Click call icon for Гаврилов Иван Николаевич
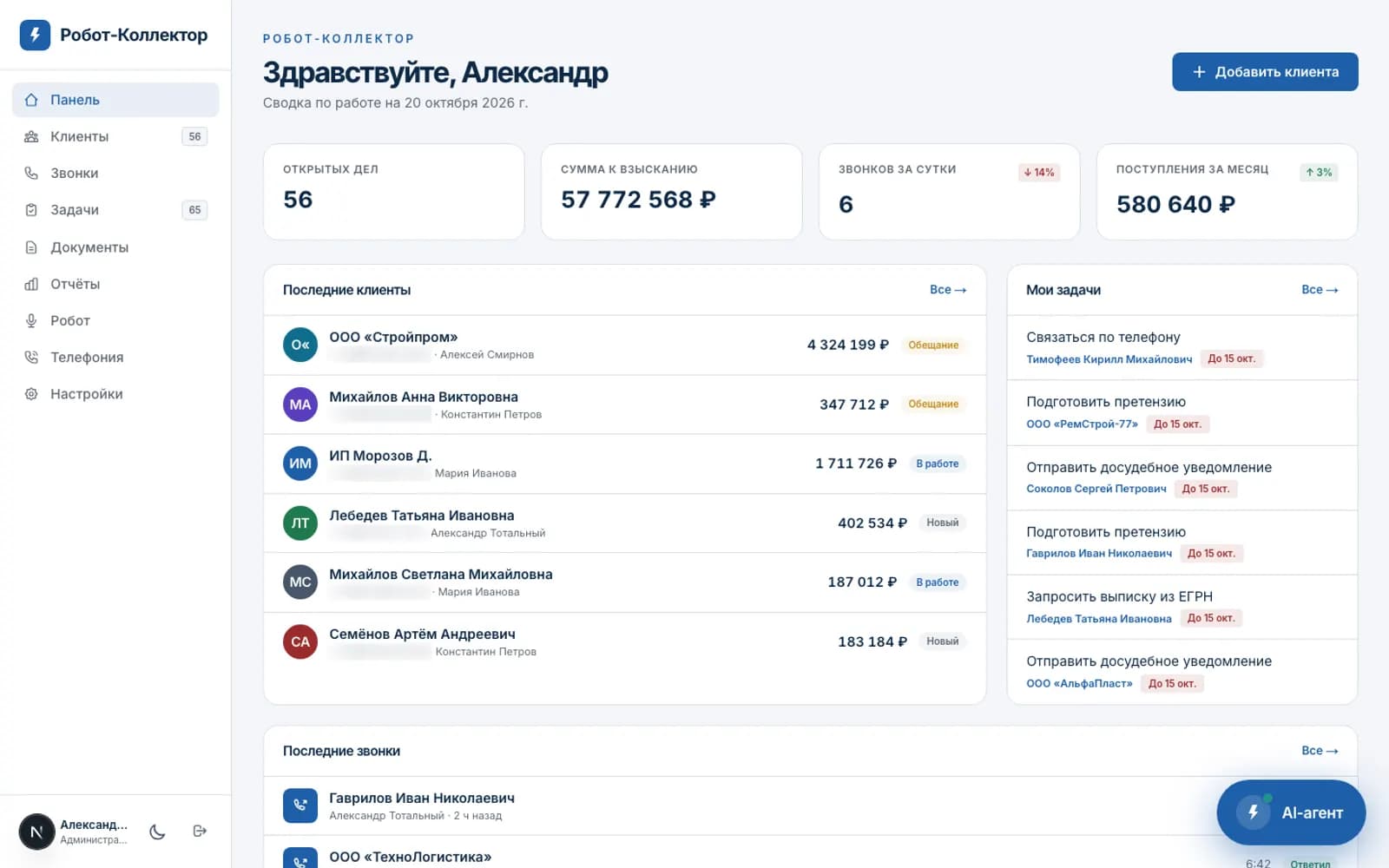This screenshot has height=868, width=1389. [x=300, y=806]
